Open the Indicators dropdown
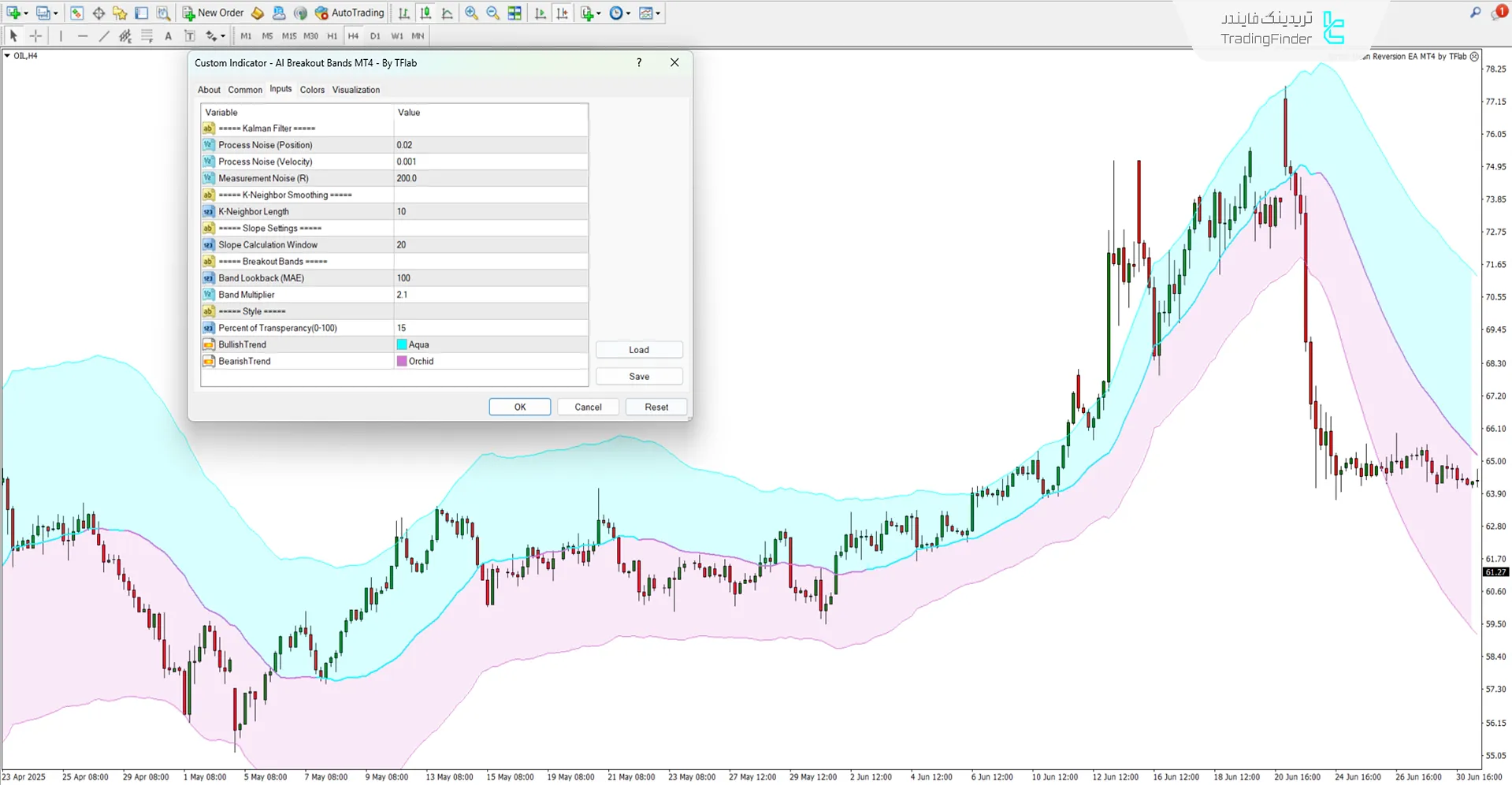 click(x=589, y=13)
